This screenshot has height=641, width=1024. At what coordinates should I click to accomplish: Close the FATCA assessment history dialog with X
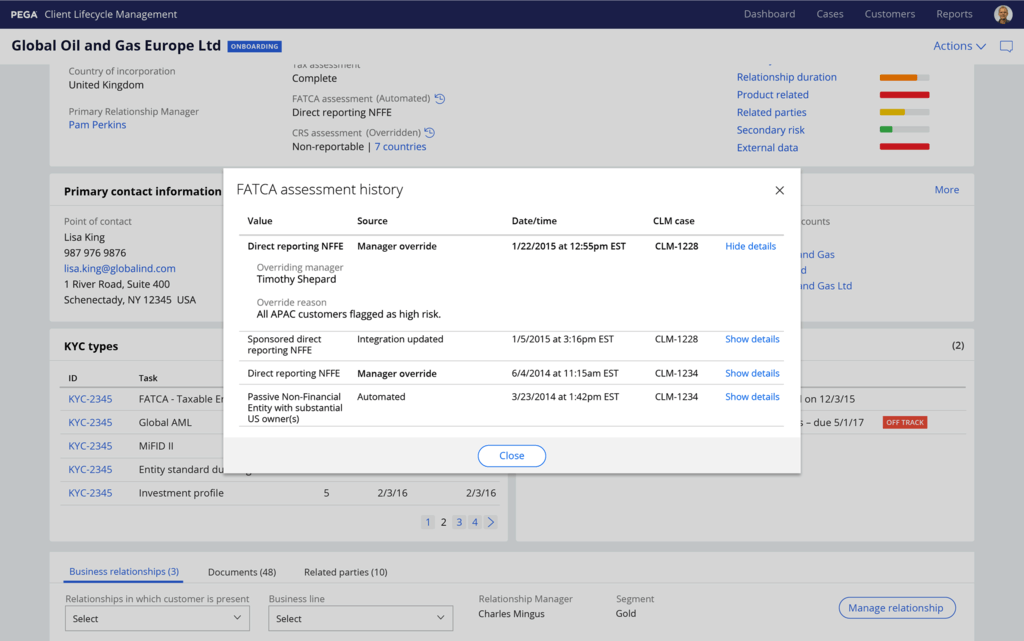[780, 190]
